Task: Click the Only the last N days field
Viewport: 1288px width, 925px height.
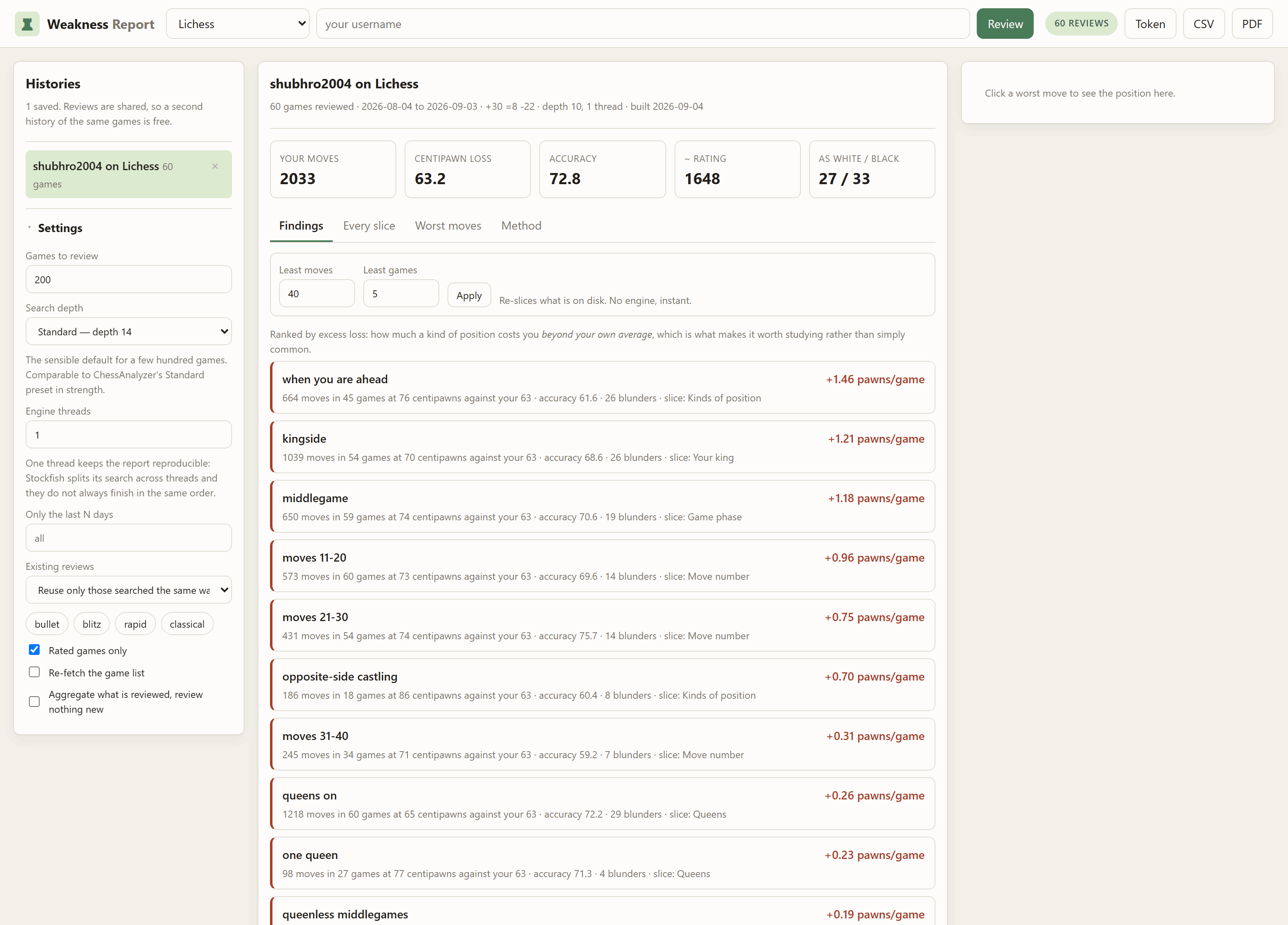Action: pos(128,538)
